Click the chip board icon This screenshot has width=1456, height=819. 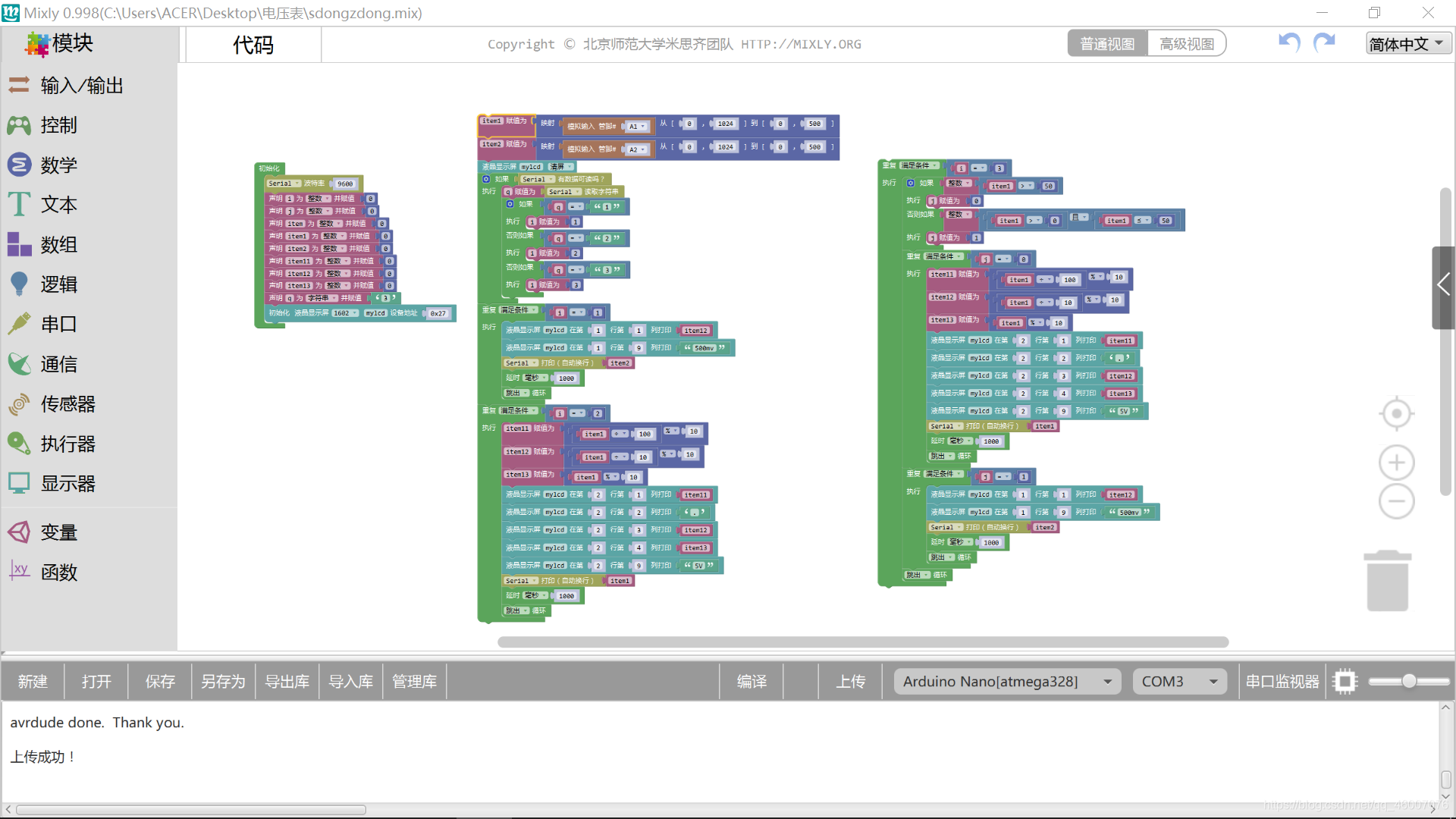point(1345,681)
